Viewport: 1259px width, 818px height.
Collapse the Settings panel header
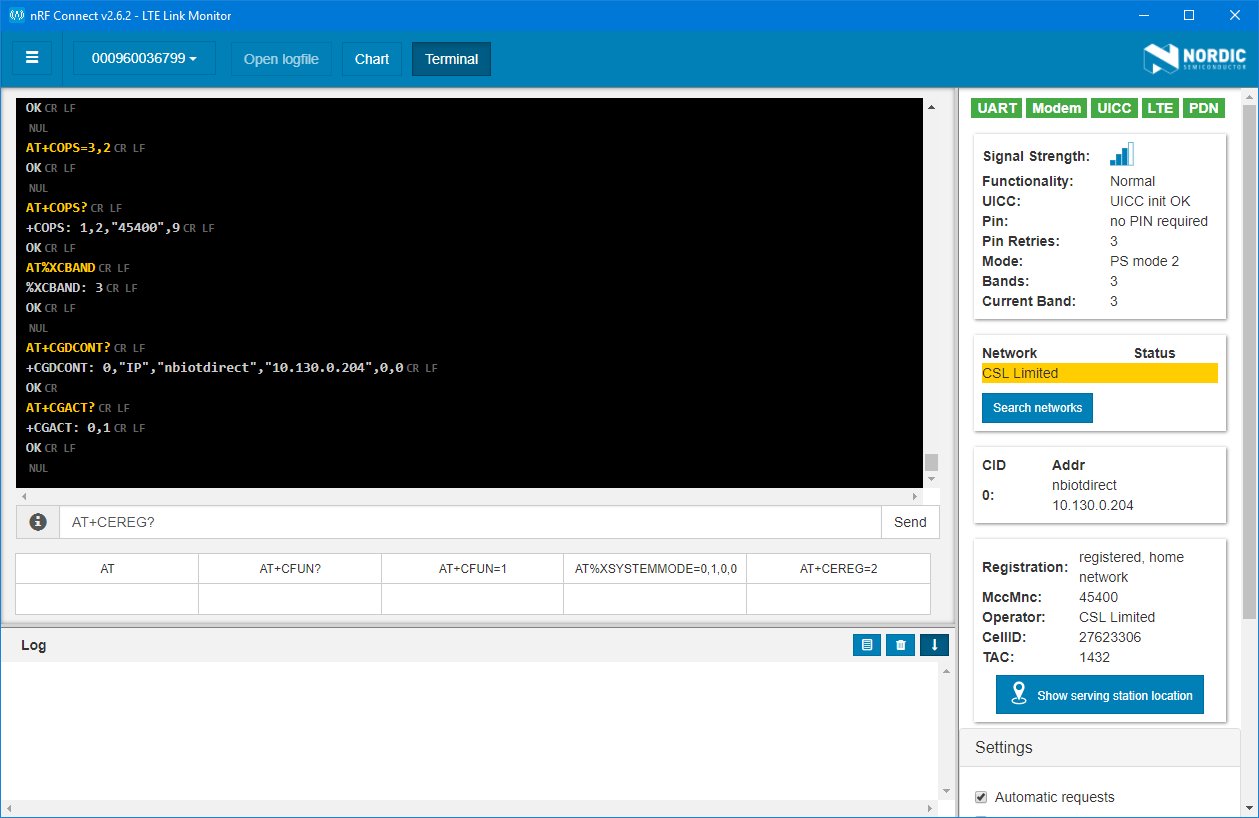click(1100, 747)
